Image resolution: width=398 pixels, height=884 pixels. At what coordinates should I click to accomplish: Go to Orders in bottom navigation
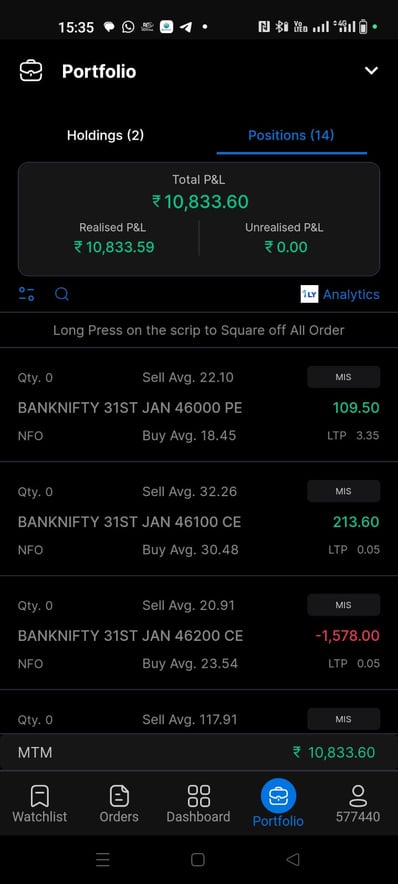[x=119, y=804]
